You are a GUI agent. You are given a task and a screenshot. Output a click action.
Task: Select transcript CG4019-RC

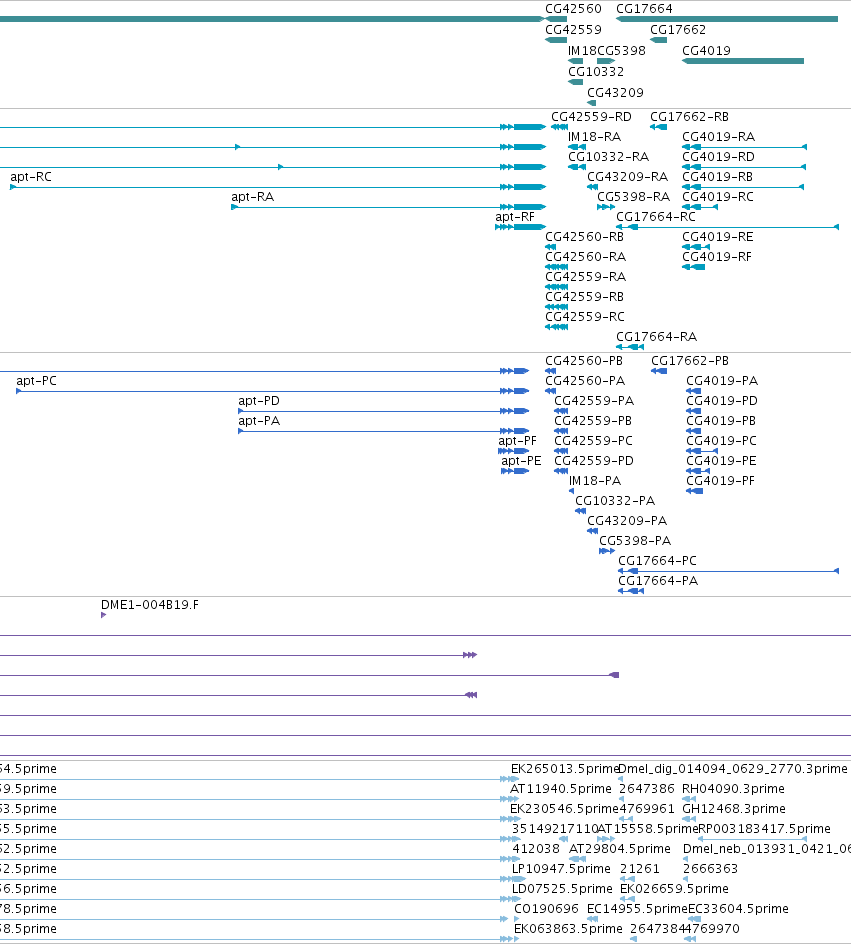[x=717, y=196]
